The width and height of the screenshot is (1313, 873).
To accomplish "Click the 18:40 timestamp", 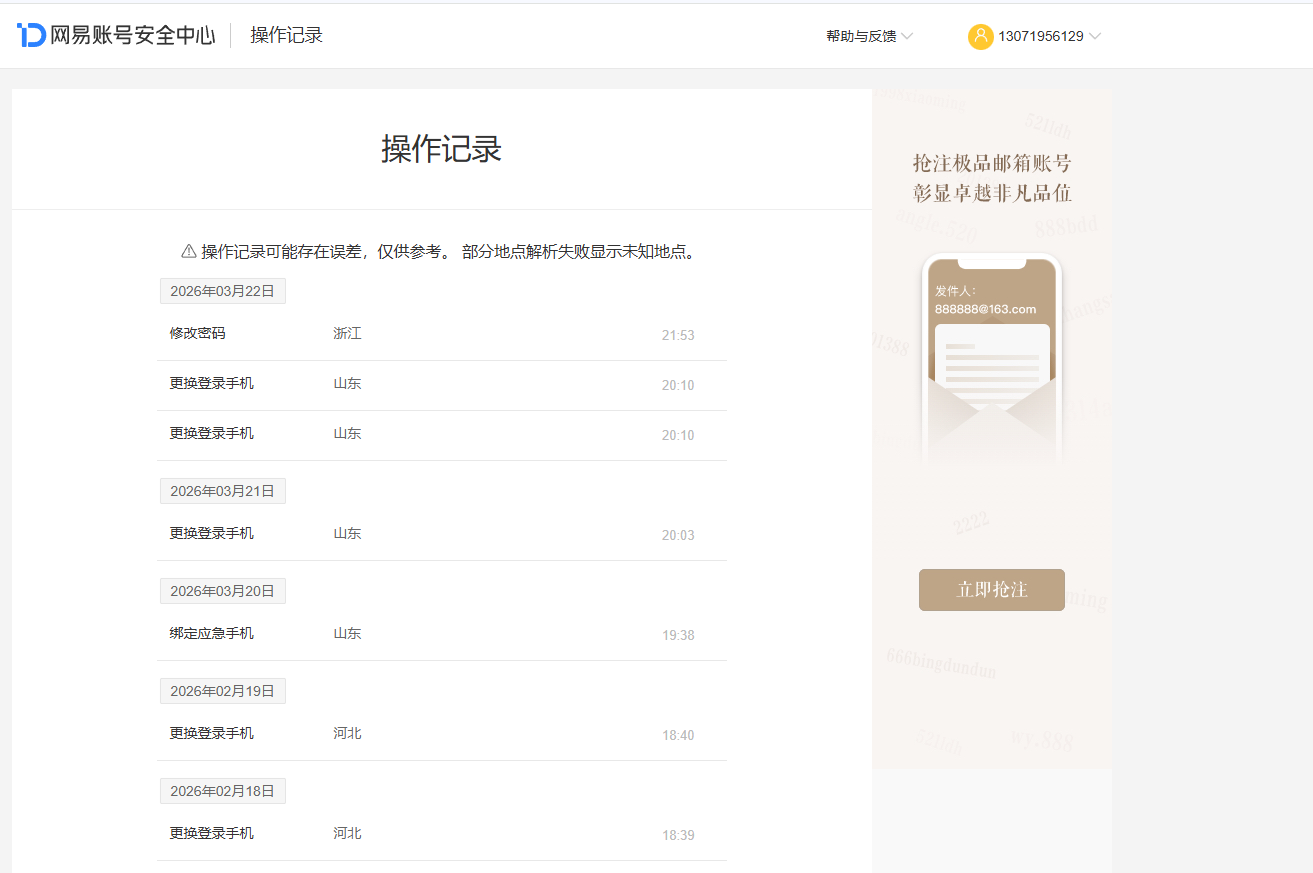I will [x=678, y=735].
